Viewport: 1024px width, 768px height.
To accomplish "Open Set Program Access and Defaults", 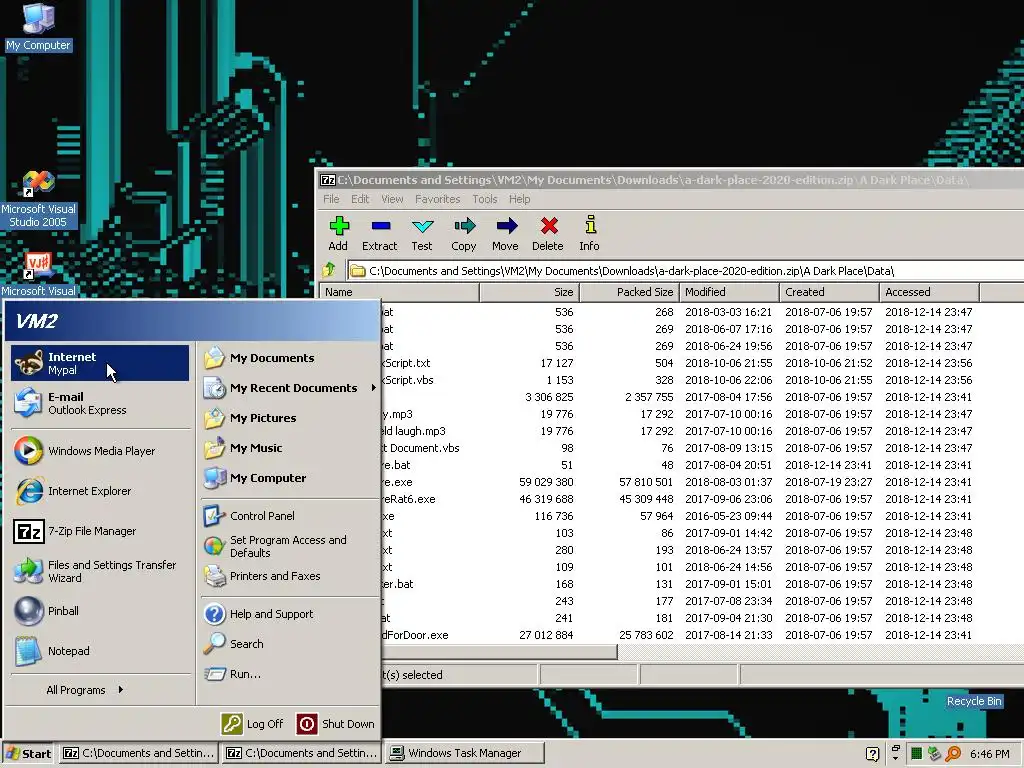I will point(289,546).
